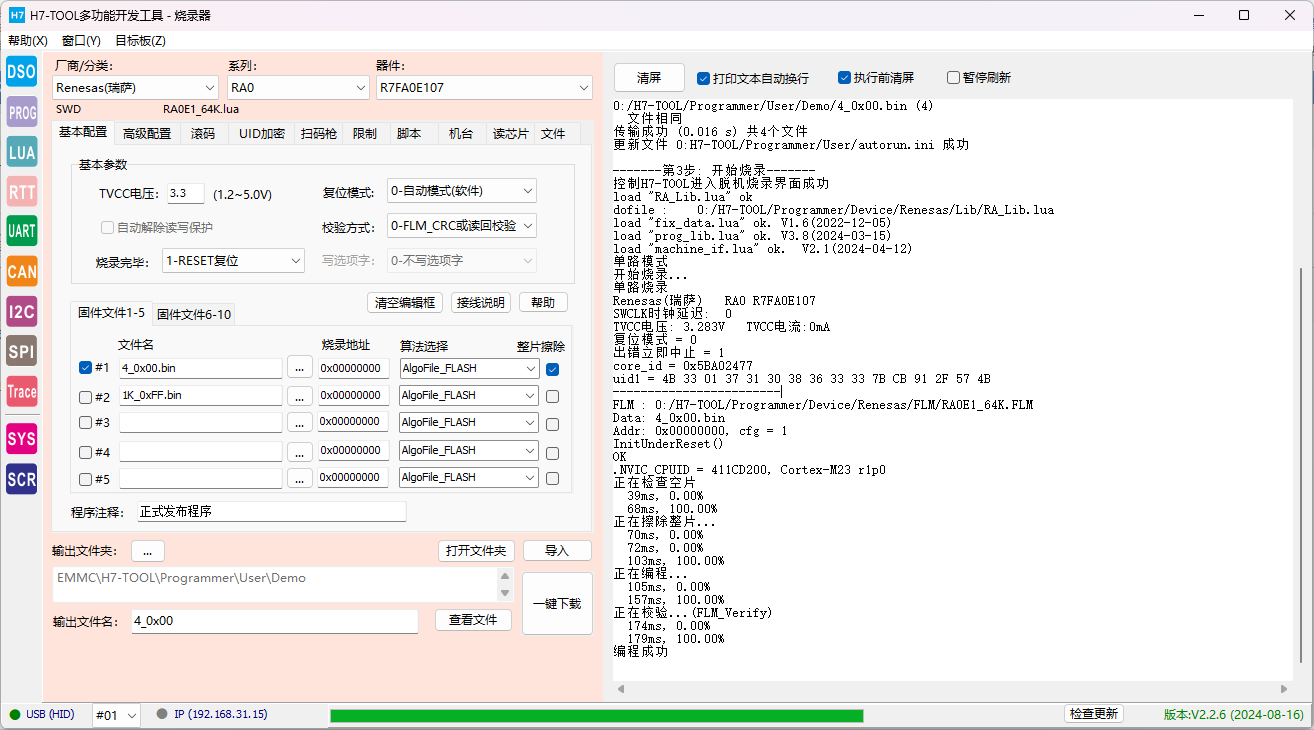Open the 目标板(Z) menu
This screenshot has height=730, width=1314.
click(140, 41)
